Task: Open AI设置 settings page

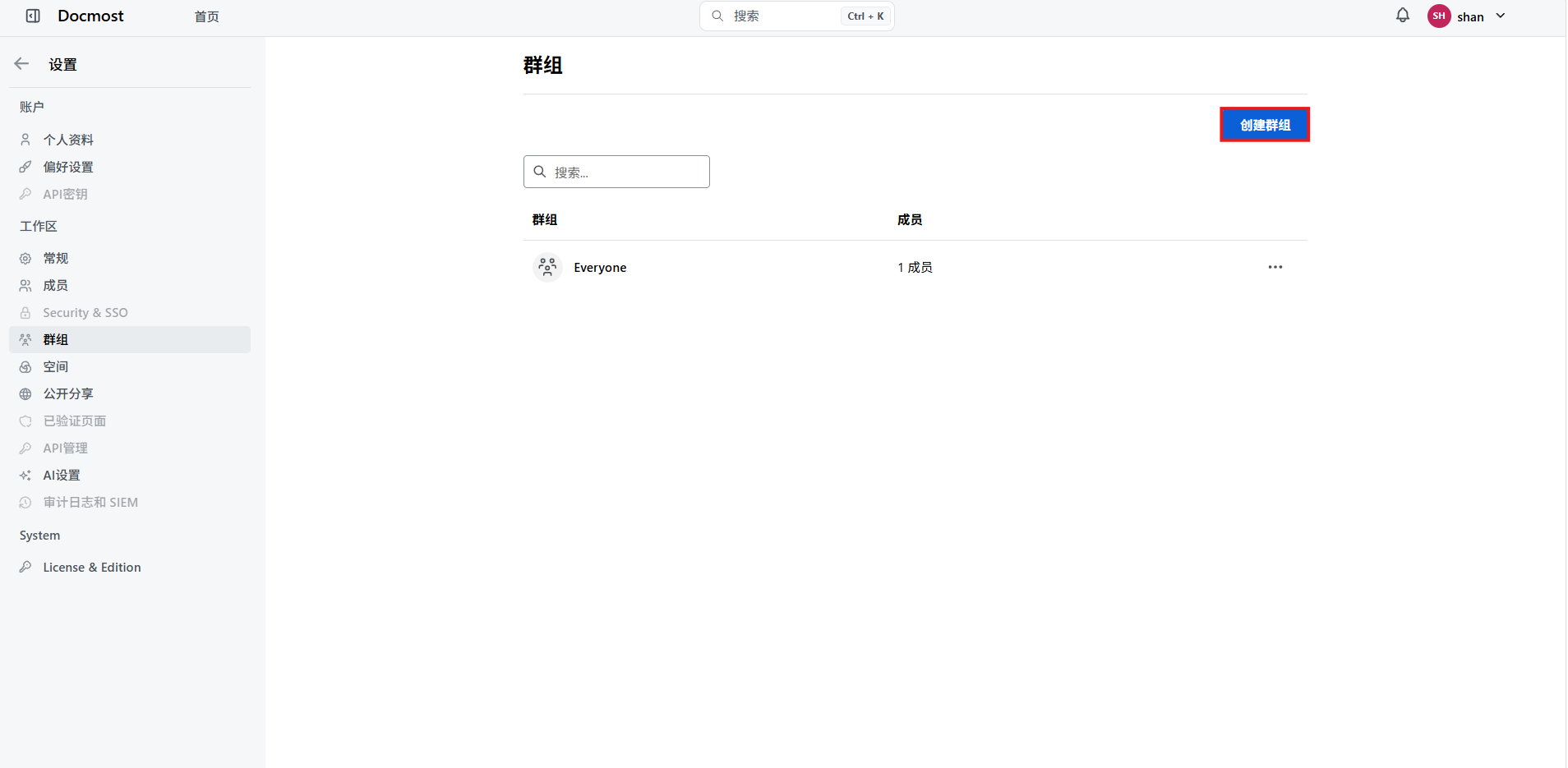Action: (x=130, y=475)
